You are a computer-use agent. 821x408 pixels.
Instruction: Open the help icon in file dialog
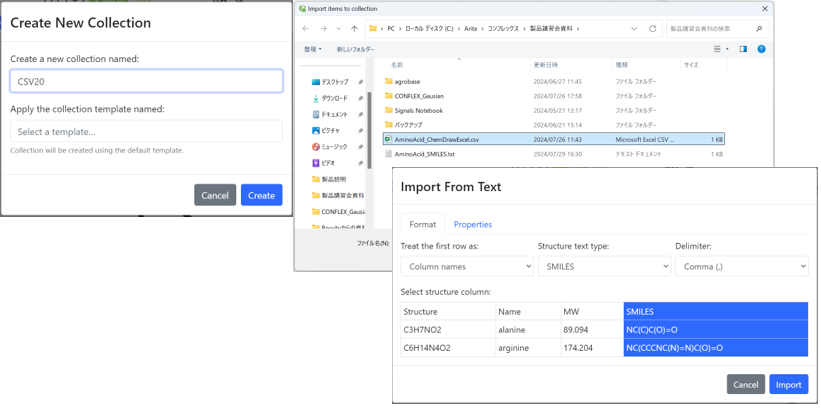(761, 49)
